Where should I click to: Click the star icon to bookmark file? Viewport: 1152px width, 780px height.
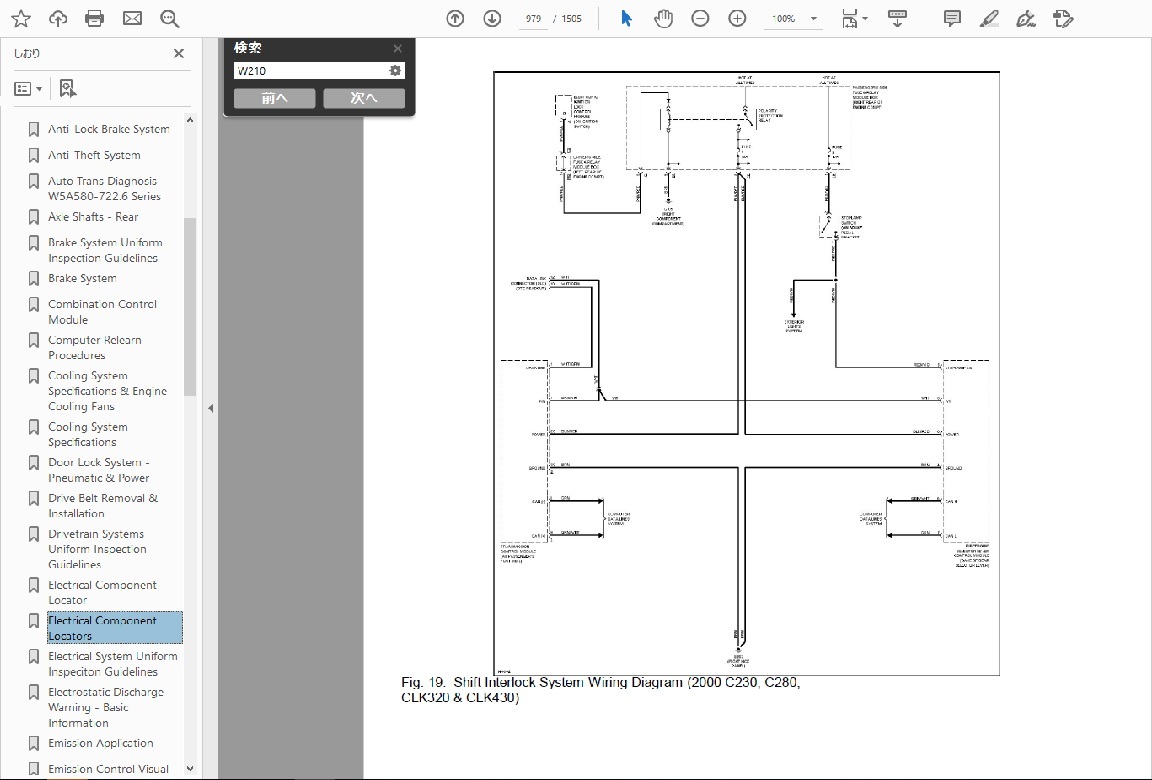click(20, 18)
